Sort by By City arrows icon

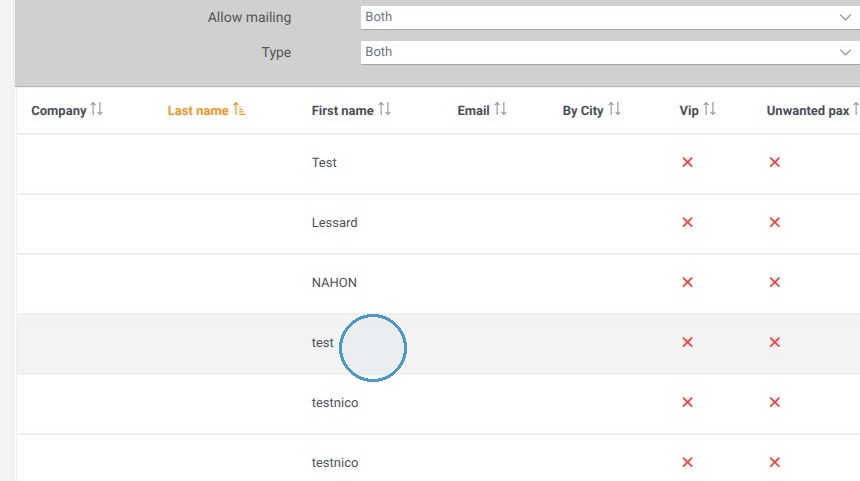coord(614,109)
